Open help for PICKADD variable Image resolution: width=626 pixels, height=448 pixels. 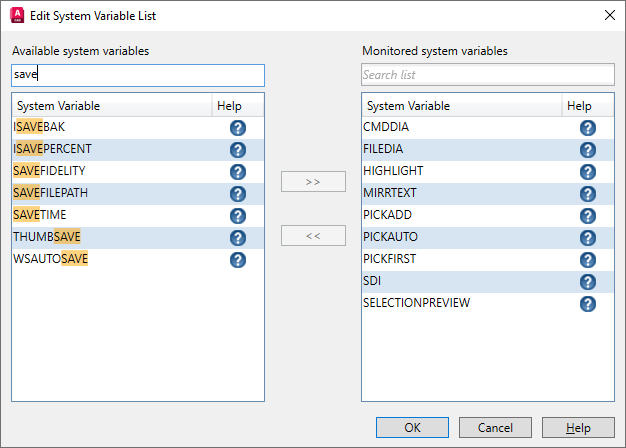[x=588, y=216]
